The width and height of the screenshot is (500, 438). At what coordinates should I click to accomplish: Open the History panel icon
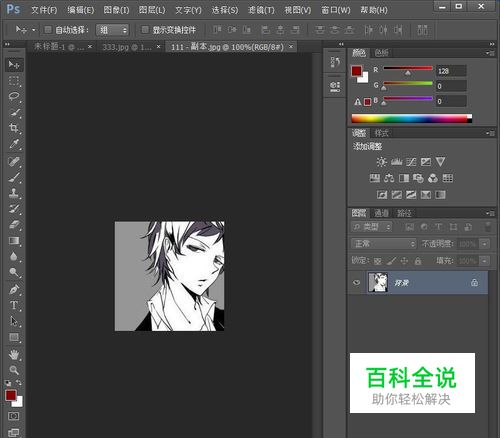pyautogui.click(x=335, y=62)
